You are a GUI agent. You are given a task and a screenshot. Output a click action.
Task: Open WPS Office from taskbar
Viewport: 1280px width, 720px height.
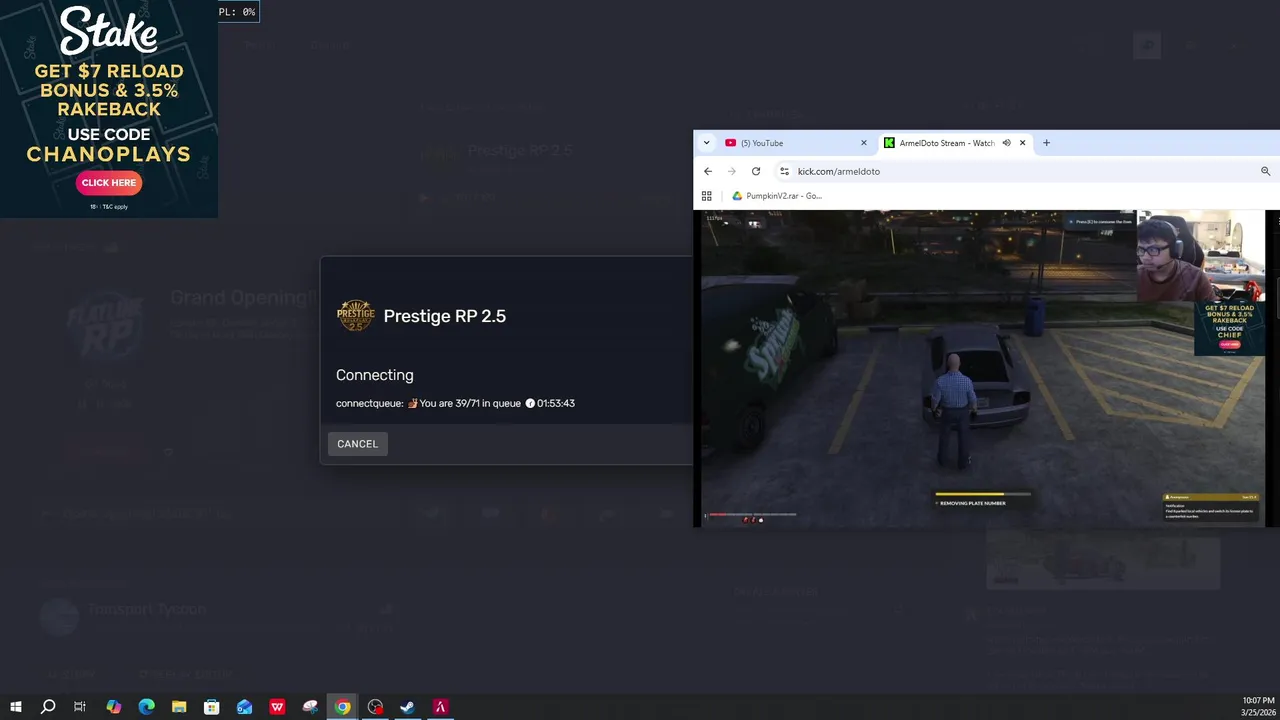pyautogui.click(x=277, y=707)
